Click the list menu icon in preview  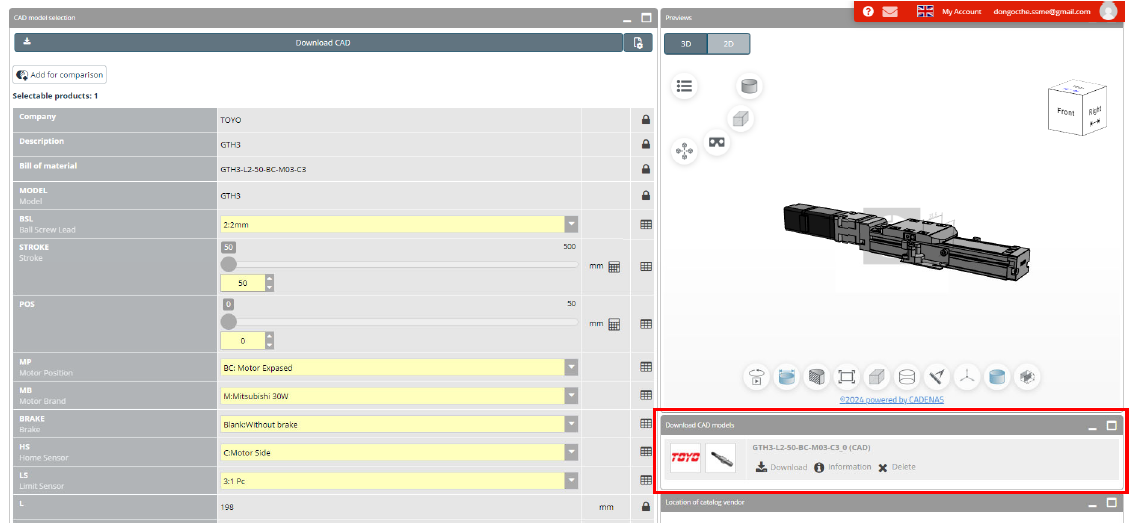(x=684, y=86)
